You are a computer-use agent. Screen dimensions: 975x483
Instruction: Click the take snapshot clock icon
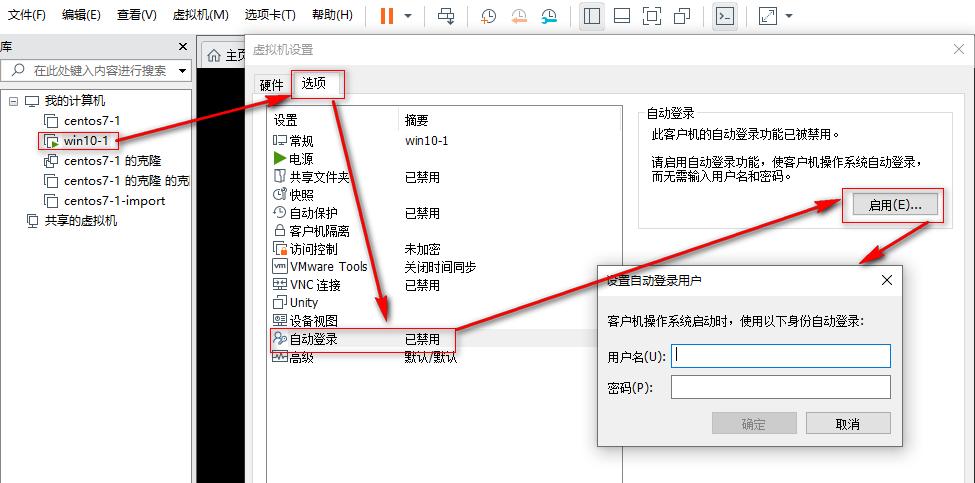[488, 16]
